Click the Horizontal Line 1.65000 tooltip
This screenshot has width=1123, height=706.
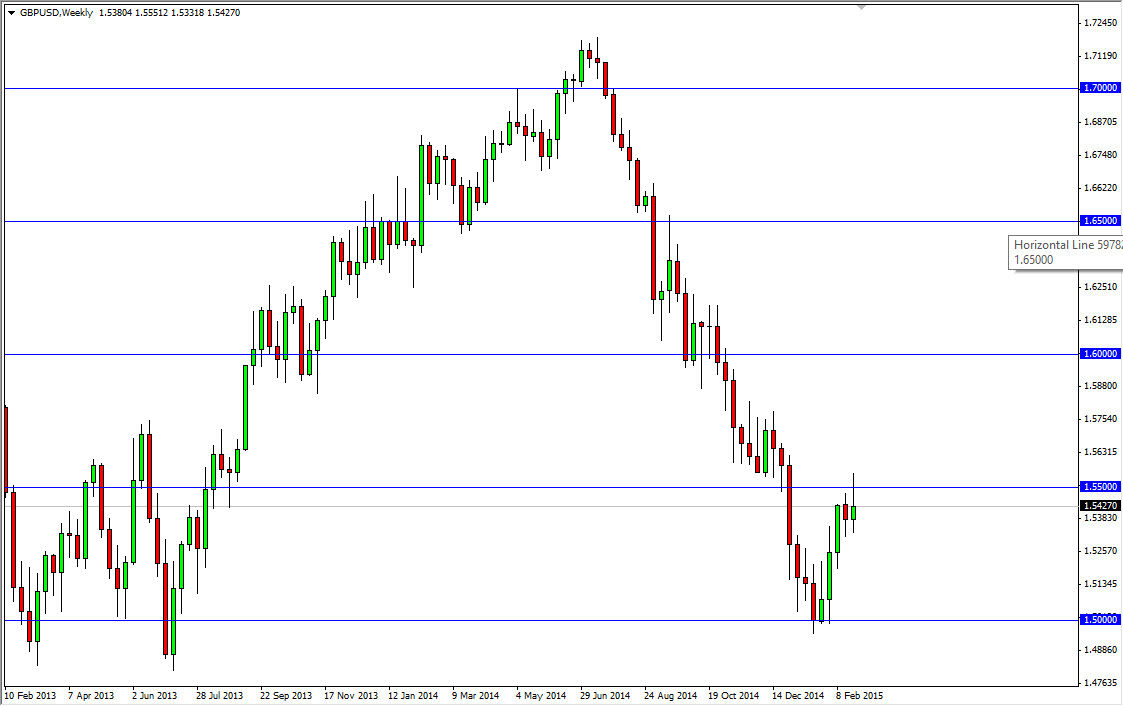click(x=1063, y=251)
